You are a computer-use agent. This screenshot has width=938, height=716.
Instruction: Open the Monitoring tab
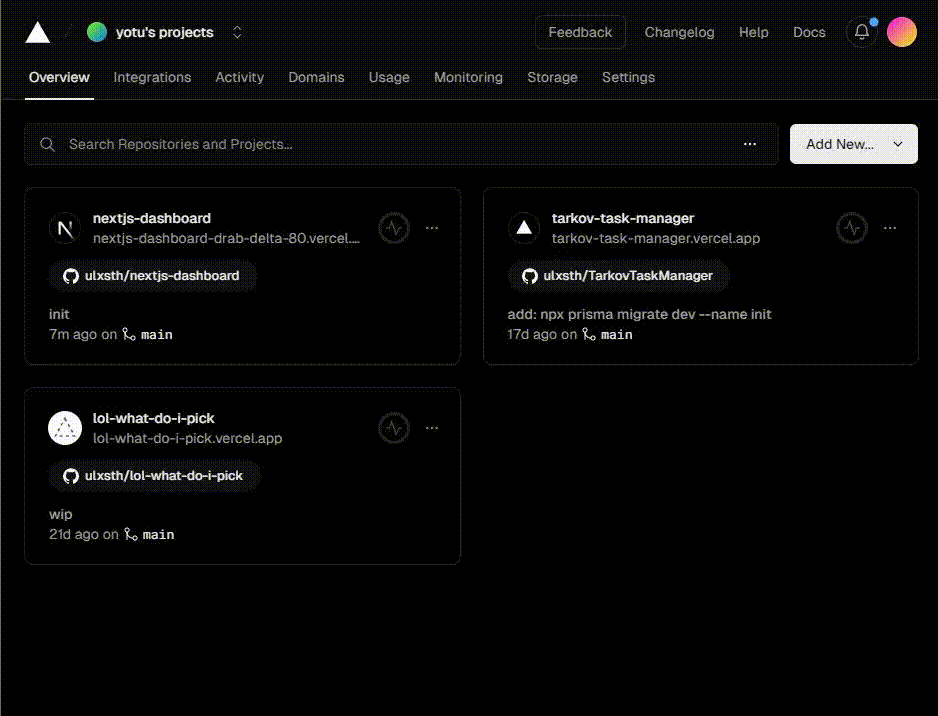point(468,77)
